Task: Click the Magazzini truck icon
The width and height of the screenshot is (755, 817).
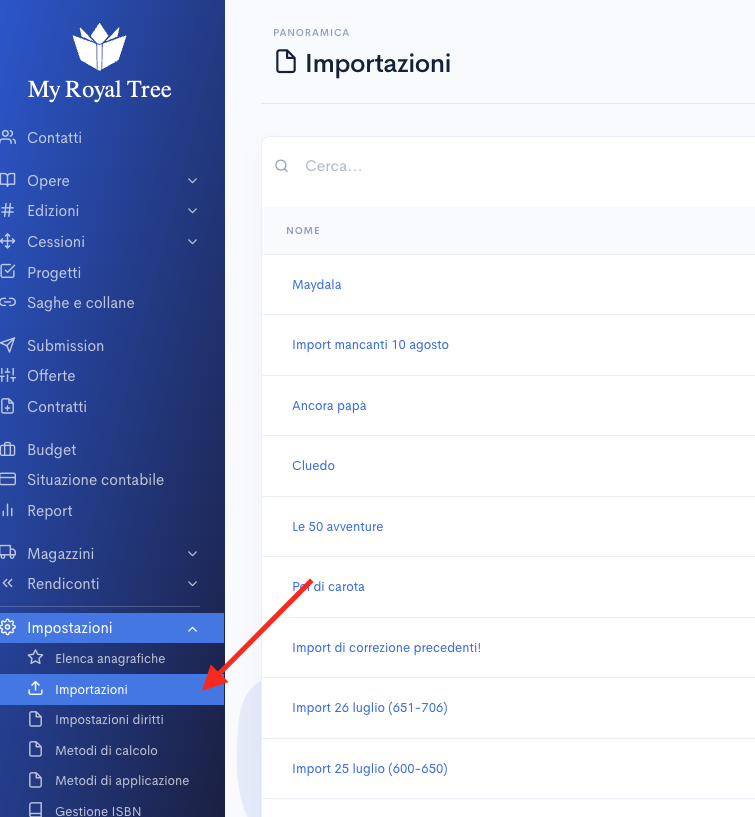Action: tap(8, 553)
